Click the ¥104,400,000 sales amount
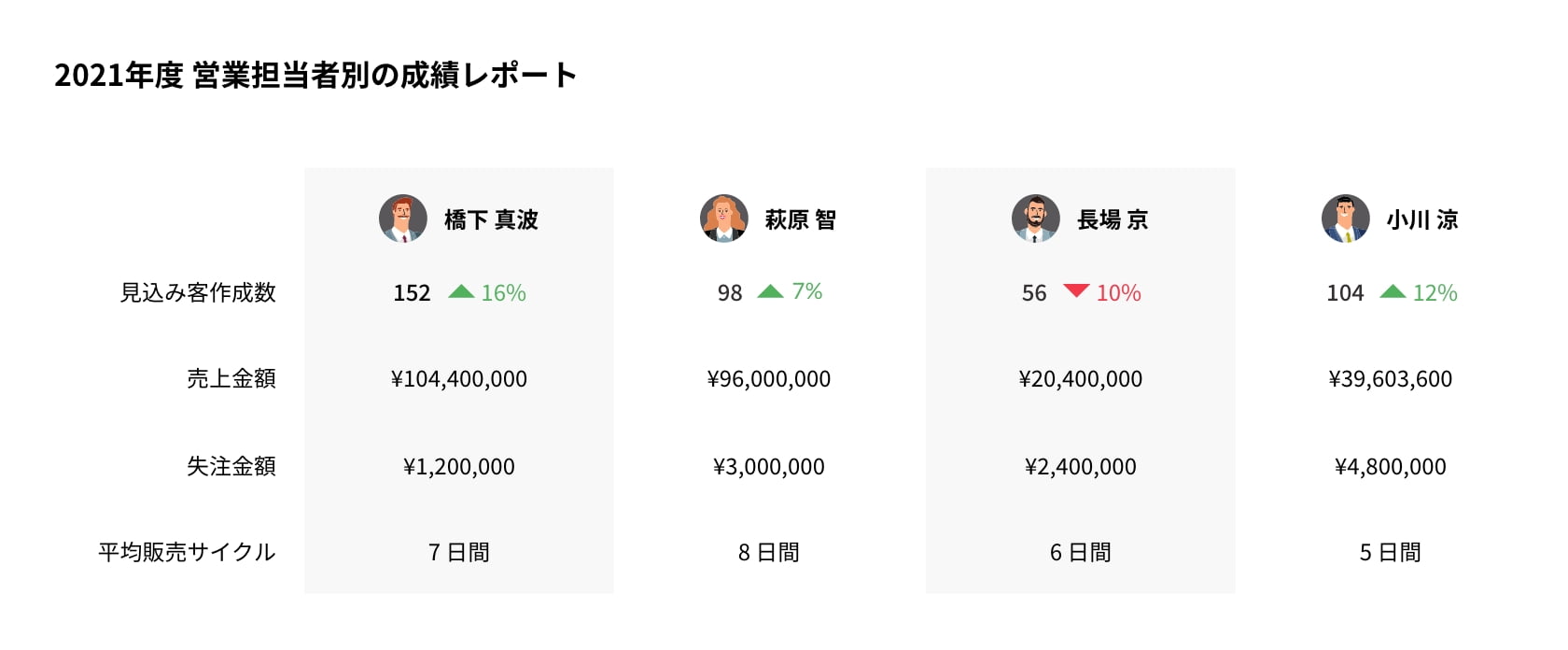Screen dimensions: 1568x650 [459, 379]
